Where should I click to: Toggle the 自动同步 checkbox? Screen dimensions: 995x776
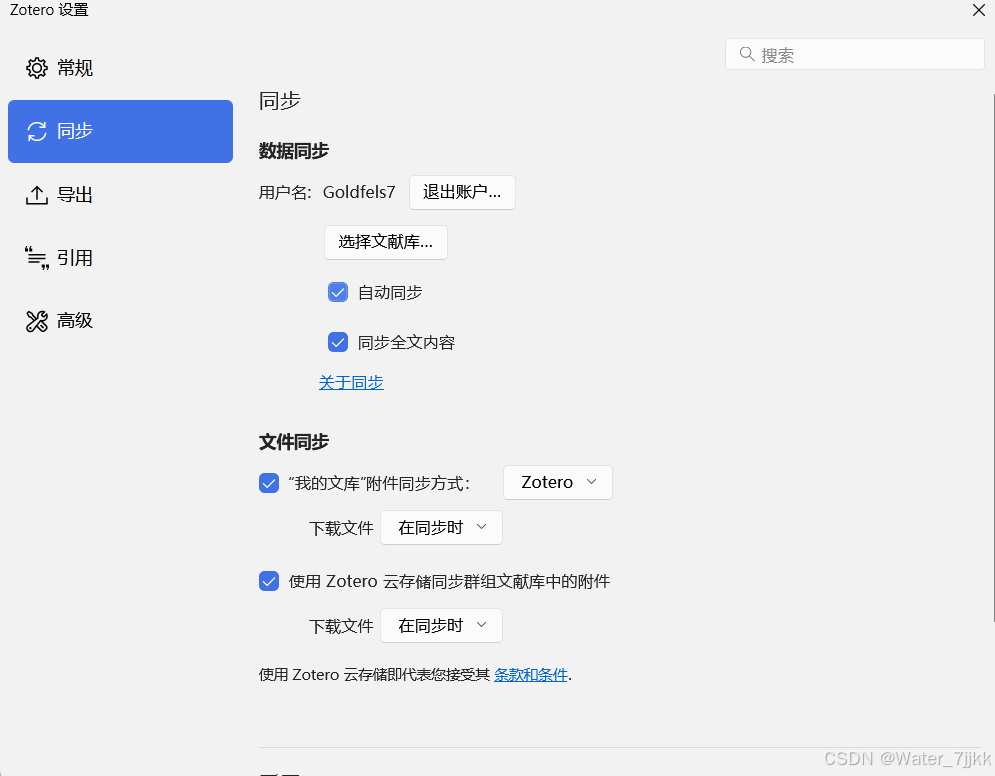click(x=338, y=293)
